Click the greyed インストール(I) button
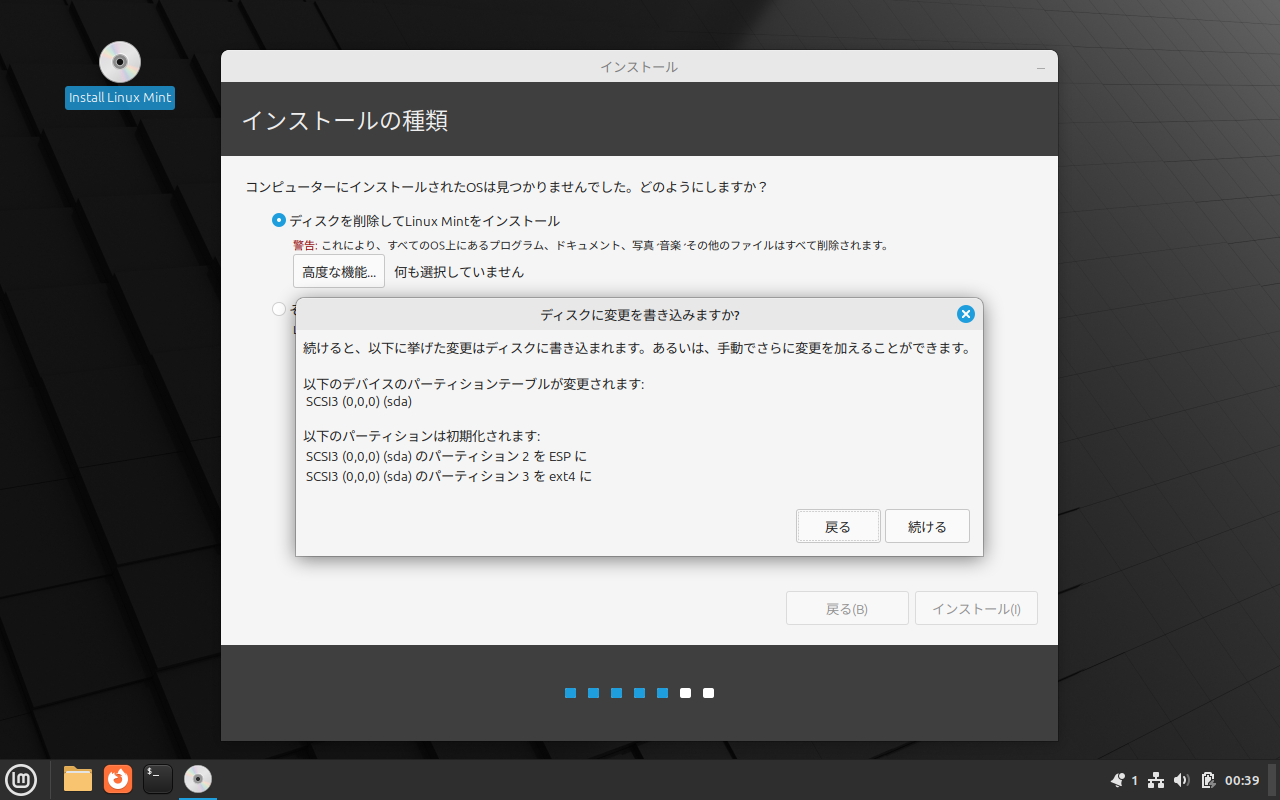Image resolution: width=1280 pixels, height=800 pixels. [x=976, y=608]
